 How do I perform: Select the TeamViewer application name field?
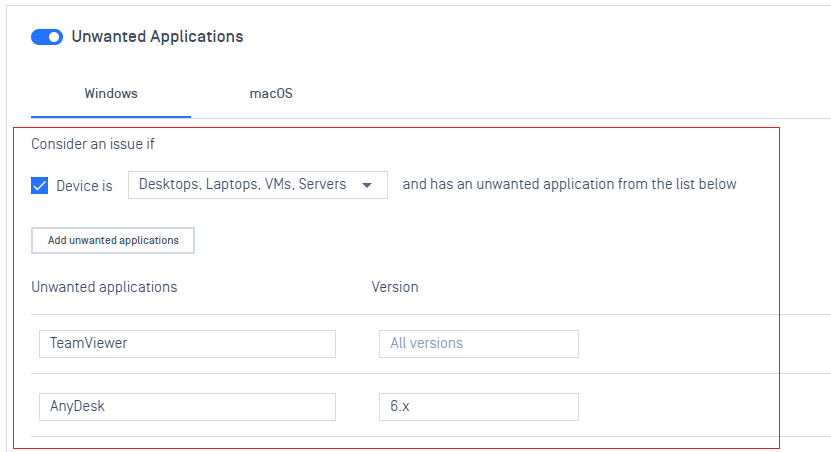[187, 343]
